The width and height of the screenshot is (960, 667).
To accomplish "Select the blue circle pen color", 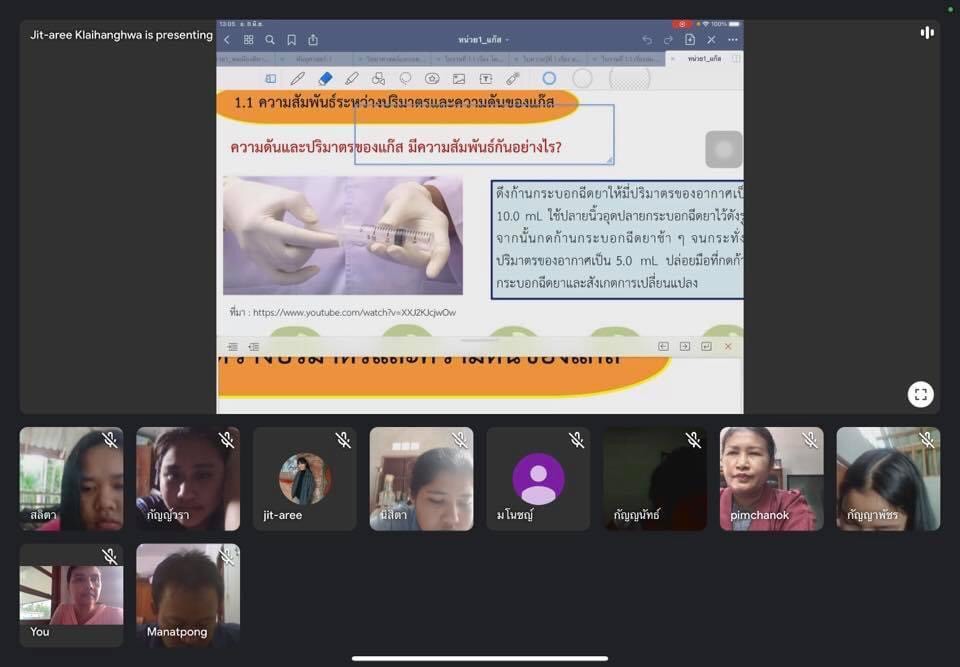I will 549,78.
